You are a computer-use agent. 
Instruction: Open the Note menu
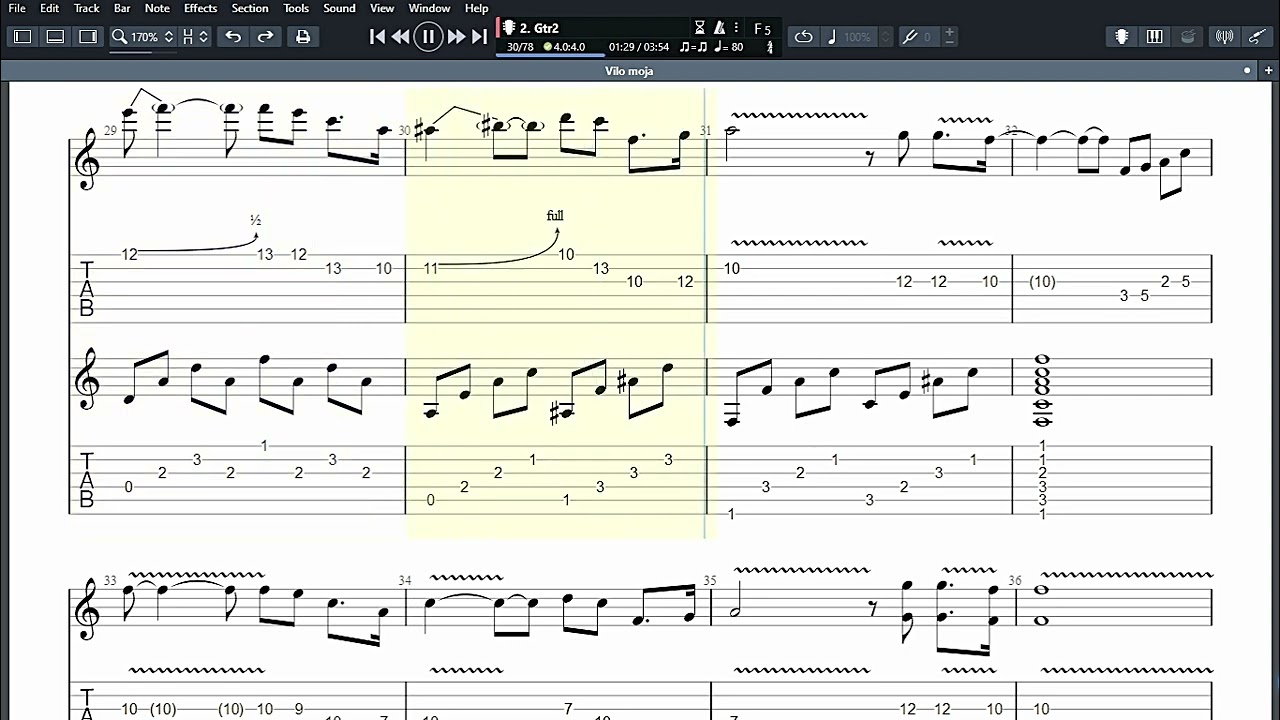pyautogui.click(x=157, y=8)
